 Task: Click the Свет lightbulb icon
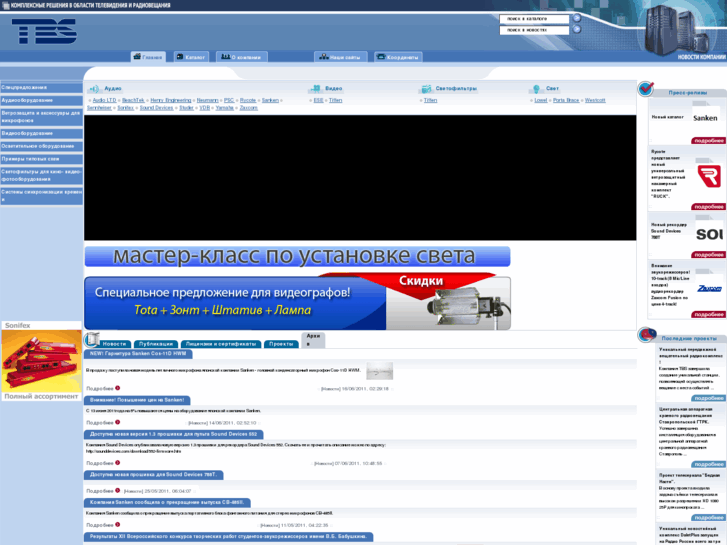click(x=536, y=89)
